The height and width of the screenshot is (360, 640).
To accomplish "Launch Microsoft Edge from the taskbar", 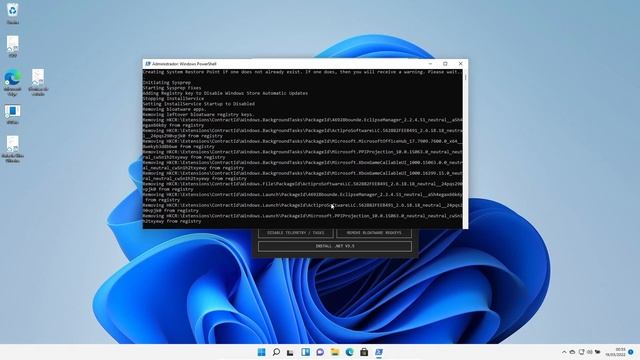I will (x=349, y=352).
